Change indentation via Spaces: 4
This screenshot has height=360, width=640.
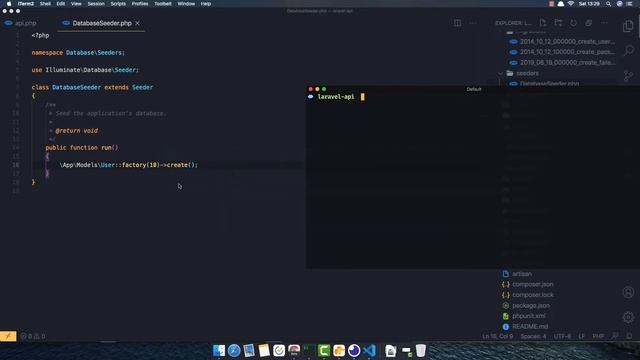533,336
